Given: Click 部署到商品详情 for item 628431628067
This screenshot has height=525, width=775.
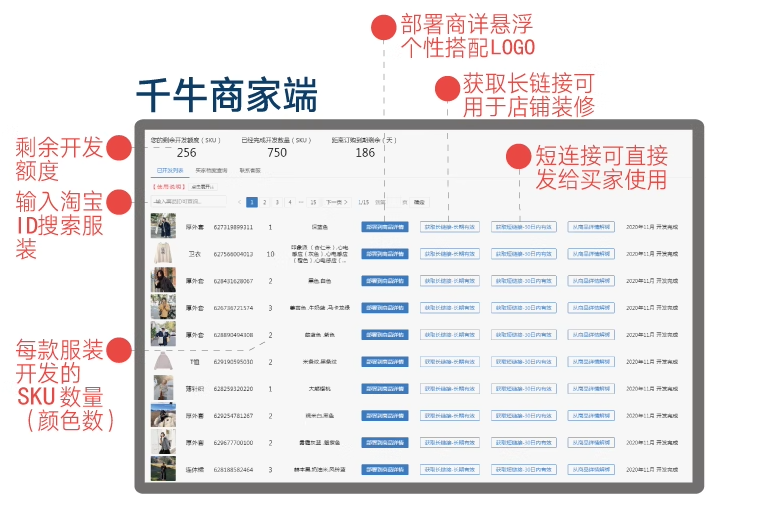Looking at the screenshot, I should point(385,281).
